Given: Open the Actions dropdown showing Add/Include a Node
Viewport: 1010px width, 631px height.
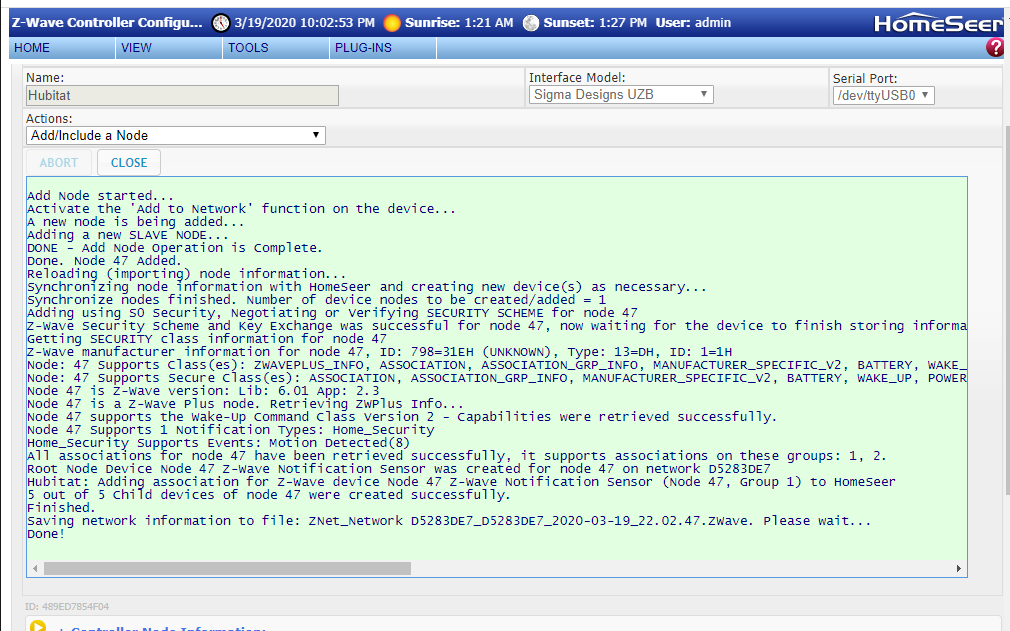Looking at the screenshot, I should coord(175,135).
